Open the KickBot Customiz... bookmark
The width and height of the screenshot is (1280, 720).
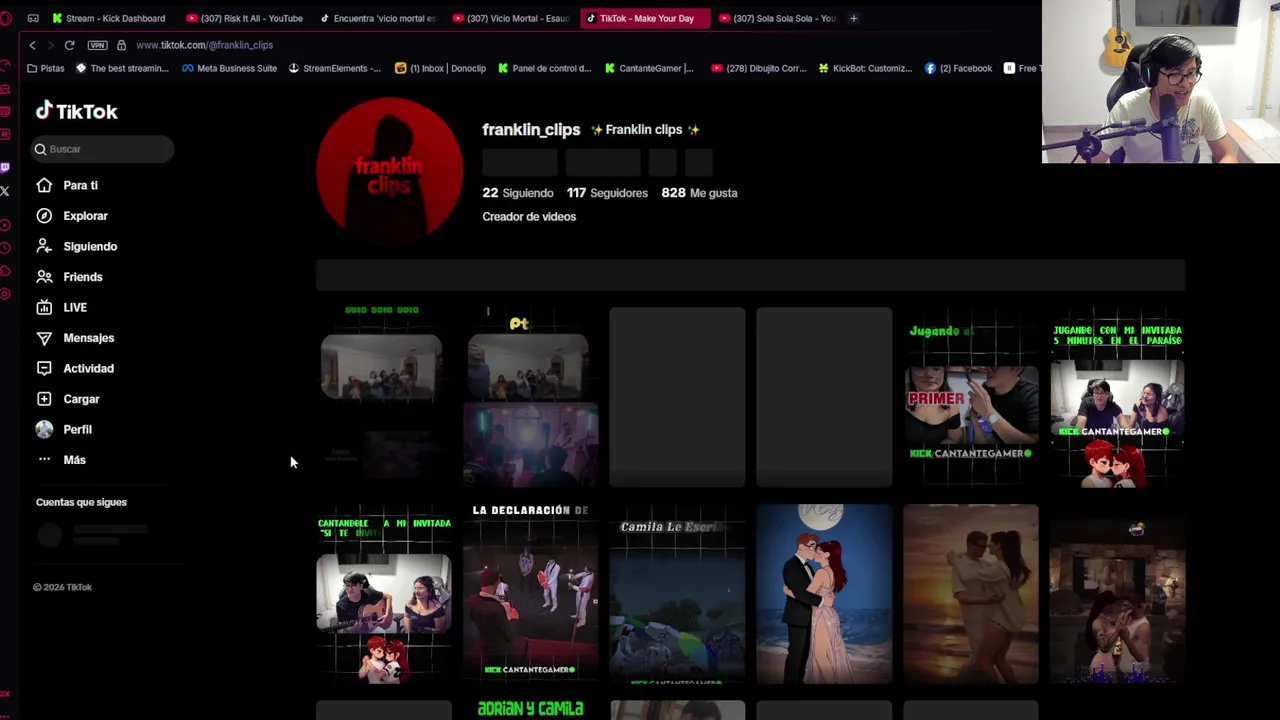click(x=865, y=68)
